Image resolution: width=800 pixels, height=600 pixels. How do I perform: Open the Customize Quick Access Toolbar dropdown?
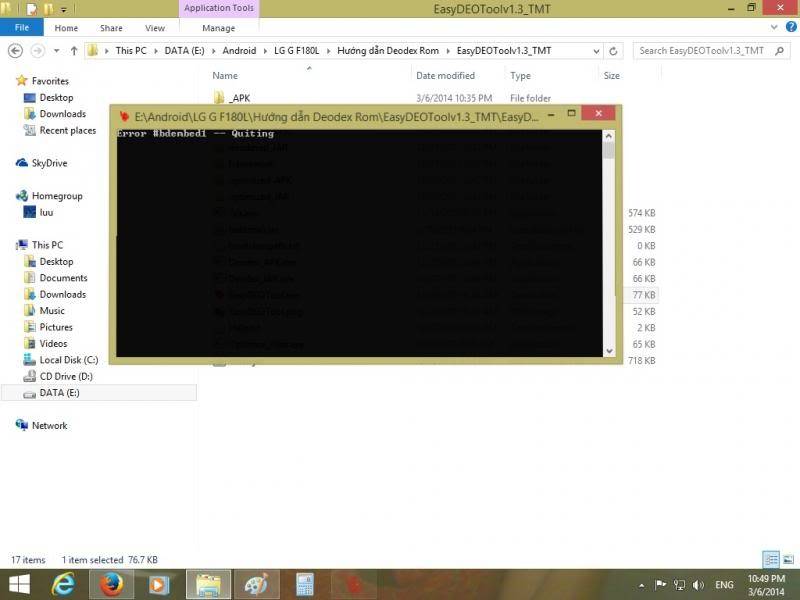(x=64, y=9)
